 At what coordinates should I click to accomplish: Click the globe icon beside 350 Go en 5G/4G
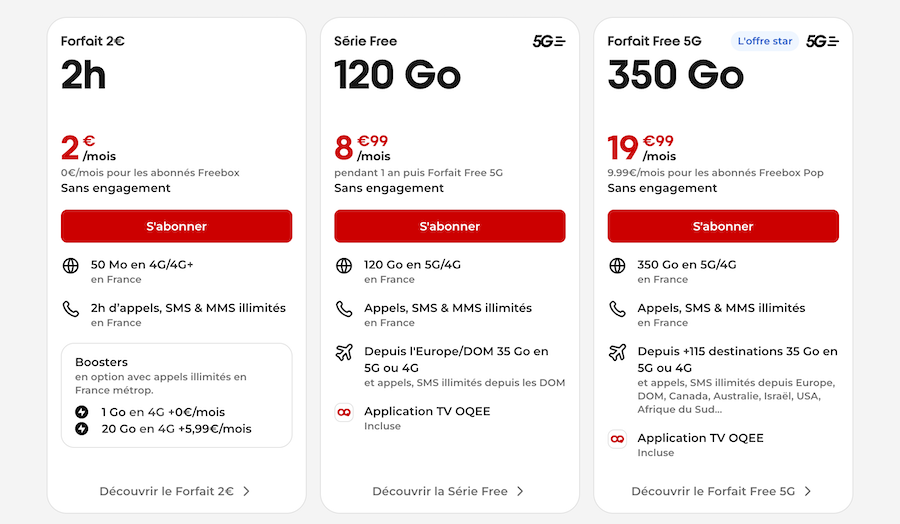(617, 266)
